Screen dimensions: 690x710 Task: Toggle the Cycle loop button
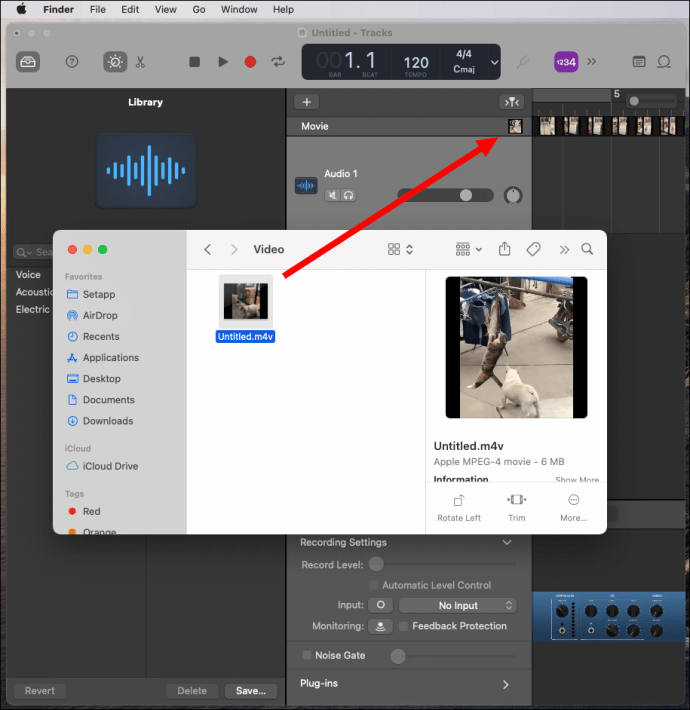coord(278,62)
